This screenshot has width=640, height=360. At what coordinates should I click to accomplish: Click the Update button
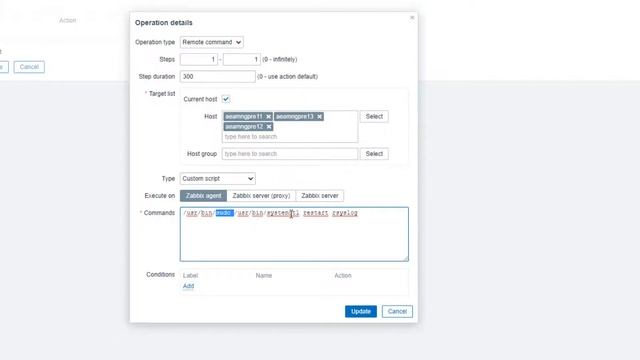tap(361, 311)
